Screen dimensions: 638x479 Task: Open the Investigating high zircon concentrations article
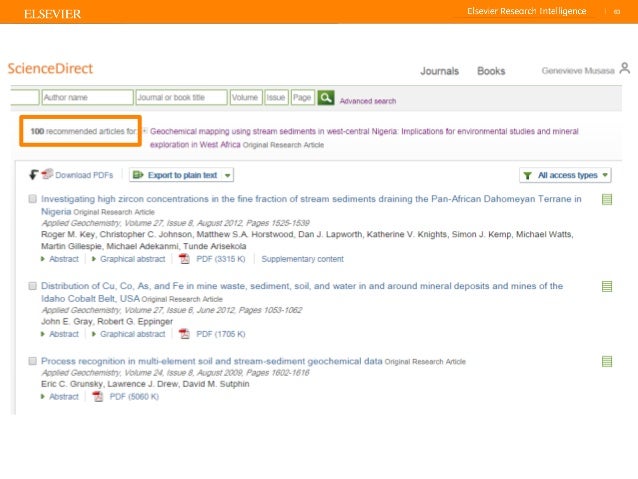click(311, 205)
